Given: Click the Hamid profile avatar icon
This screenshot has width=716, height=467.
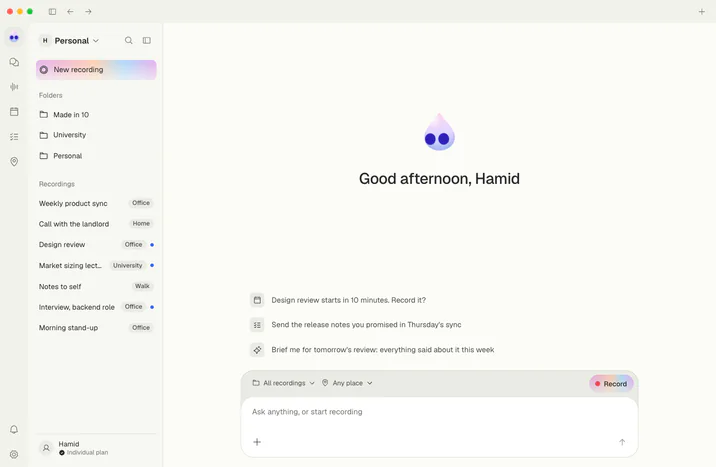Looking at the screenshot, I should pos(46,448).
